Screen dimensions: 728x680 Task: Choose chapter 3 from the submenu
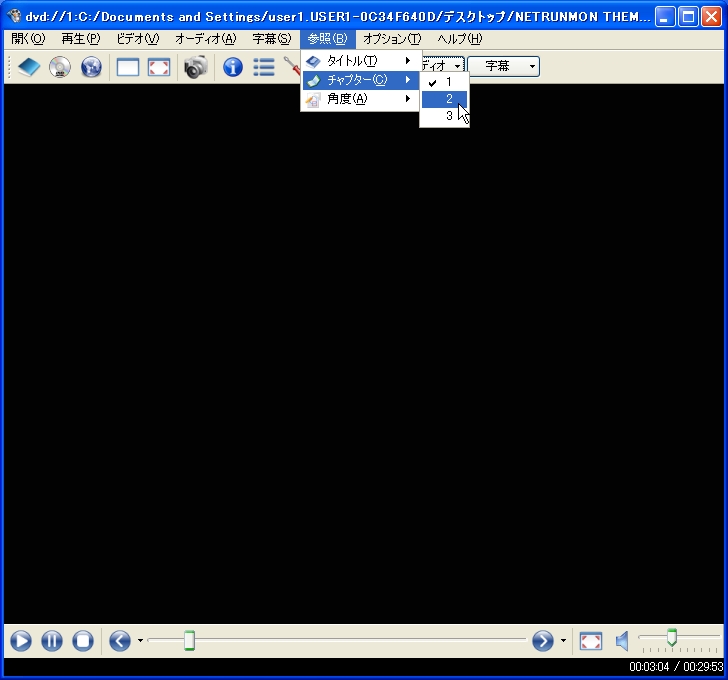coord(444,116)
